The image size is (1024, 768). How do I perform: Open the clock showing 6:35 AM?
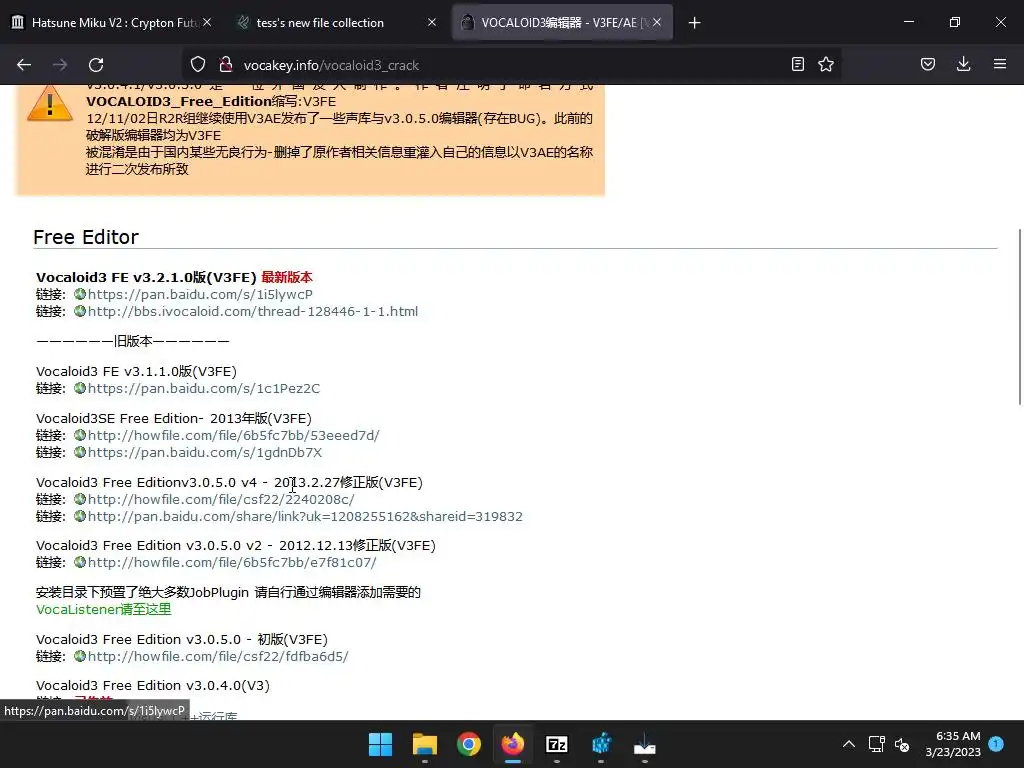(x=953, y=744)
